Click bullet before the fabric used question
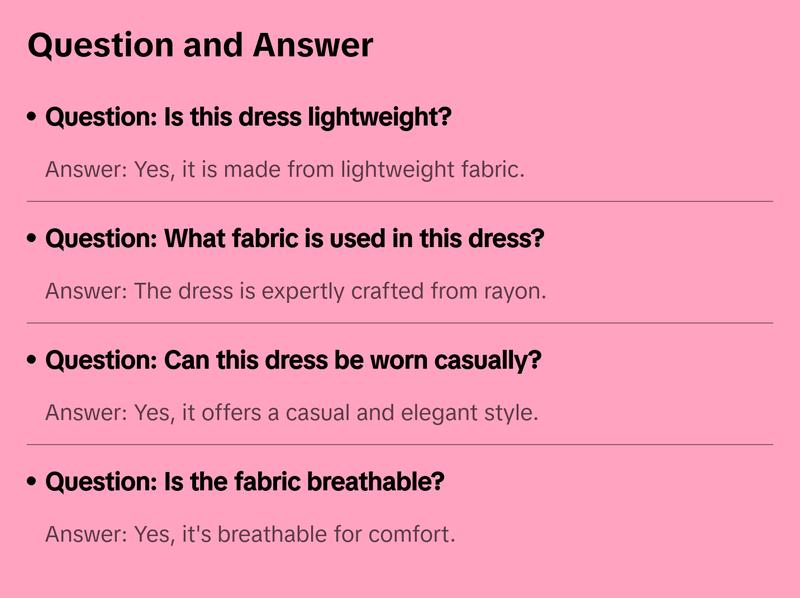 click(33, 240)
